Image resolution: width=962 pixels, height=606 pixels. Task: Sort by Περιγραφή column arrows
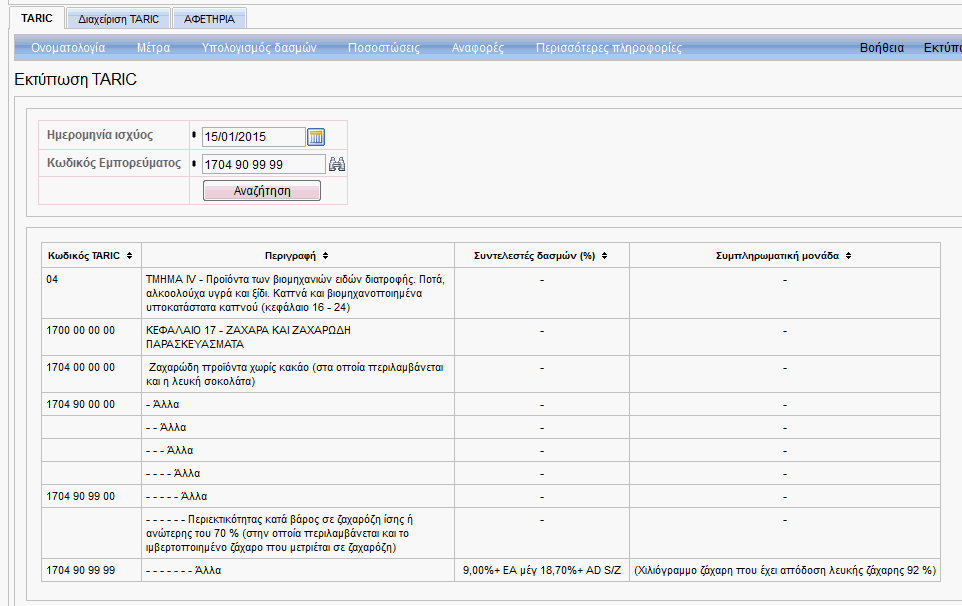tap(326, 256)
